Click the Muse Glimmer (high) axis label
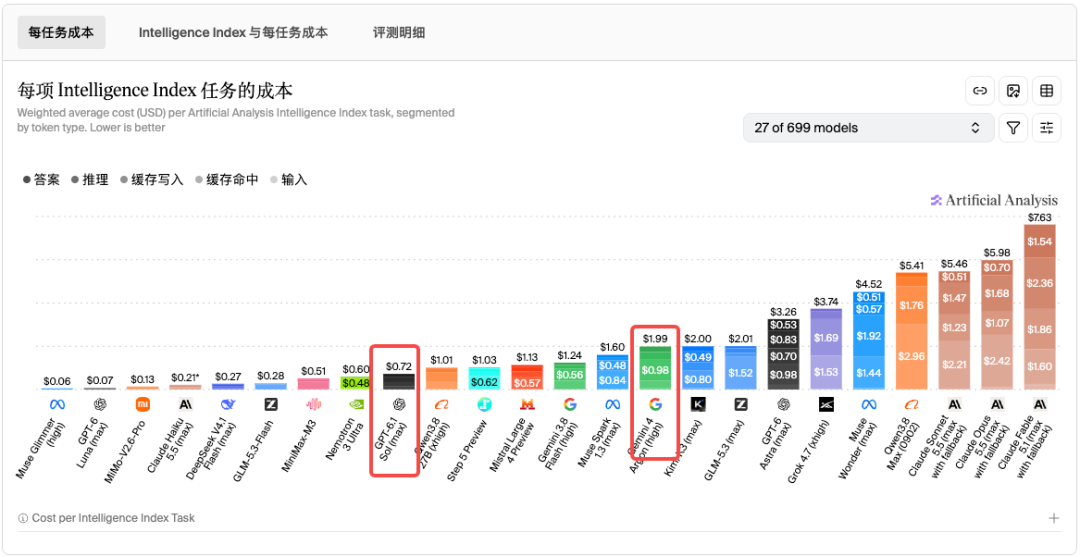This screenshot has width=1080, height=557. pyautogui.click(x=41, y=449)
